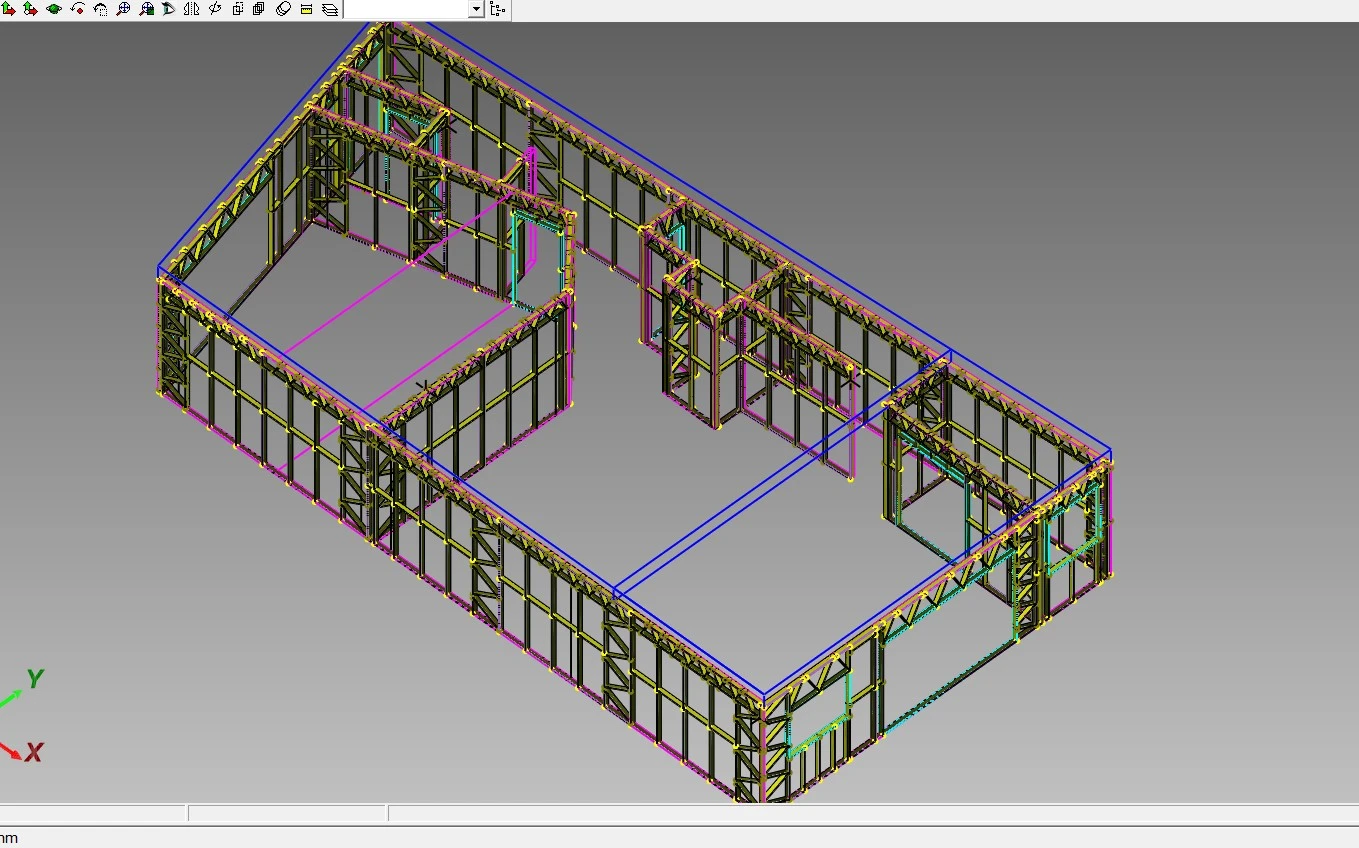
Task: Activate the mirror tool icon
Action: (x=191, y=9)
